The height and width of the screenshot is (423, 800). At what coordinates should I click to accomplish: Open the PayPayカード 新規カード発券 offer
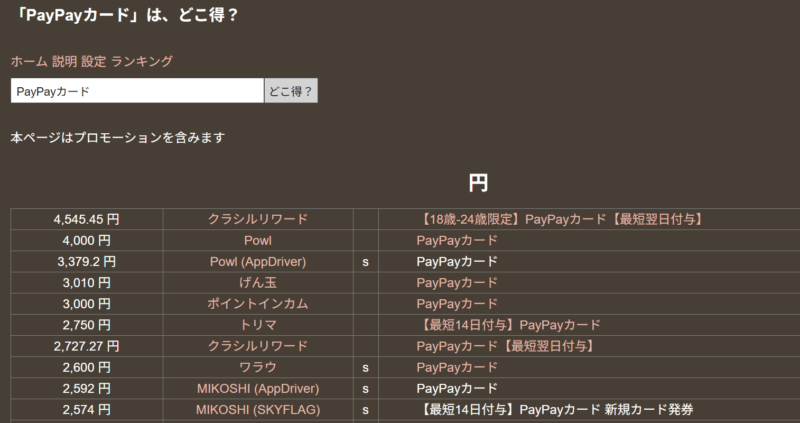(555, 409)
